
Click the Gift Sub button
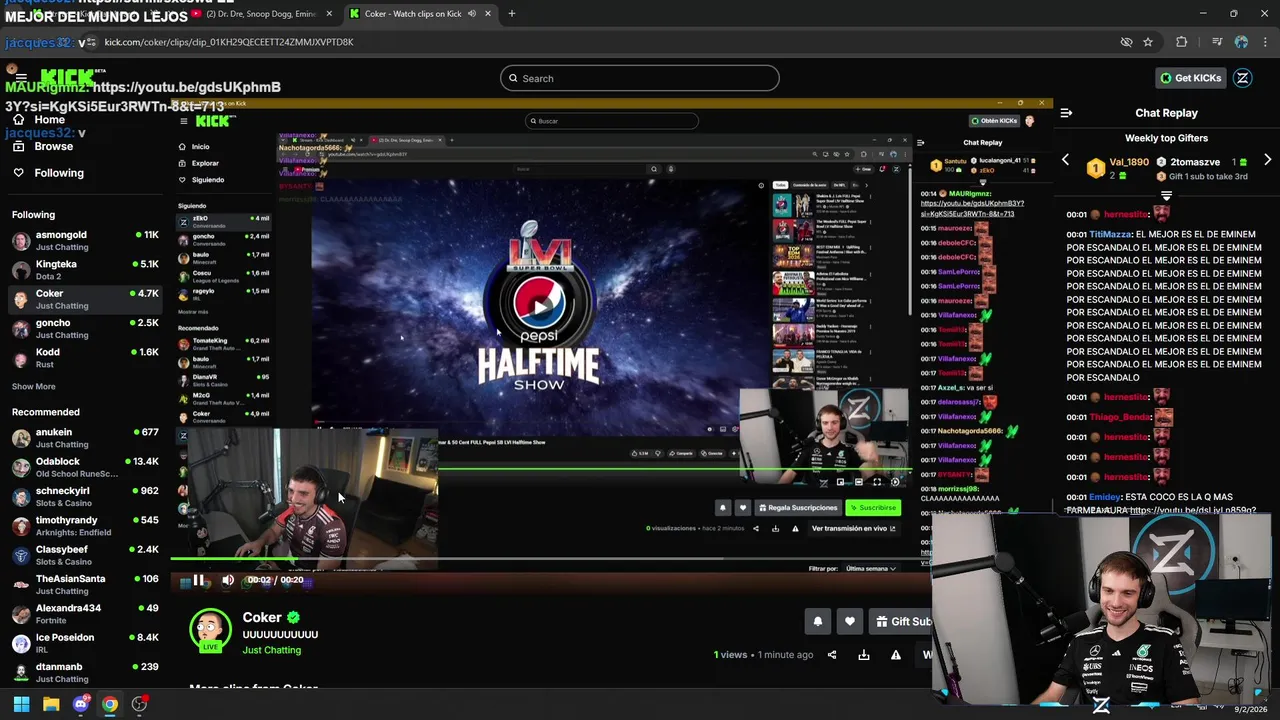point(901,622)
